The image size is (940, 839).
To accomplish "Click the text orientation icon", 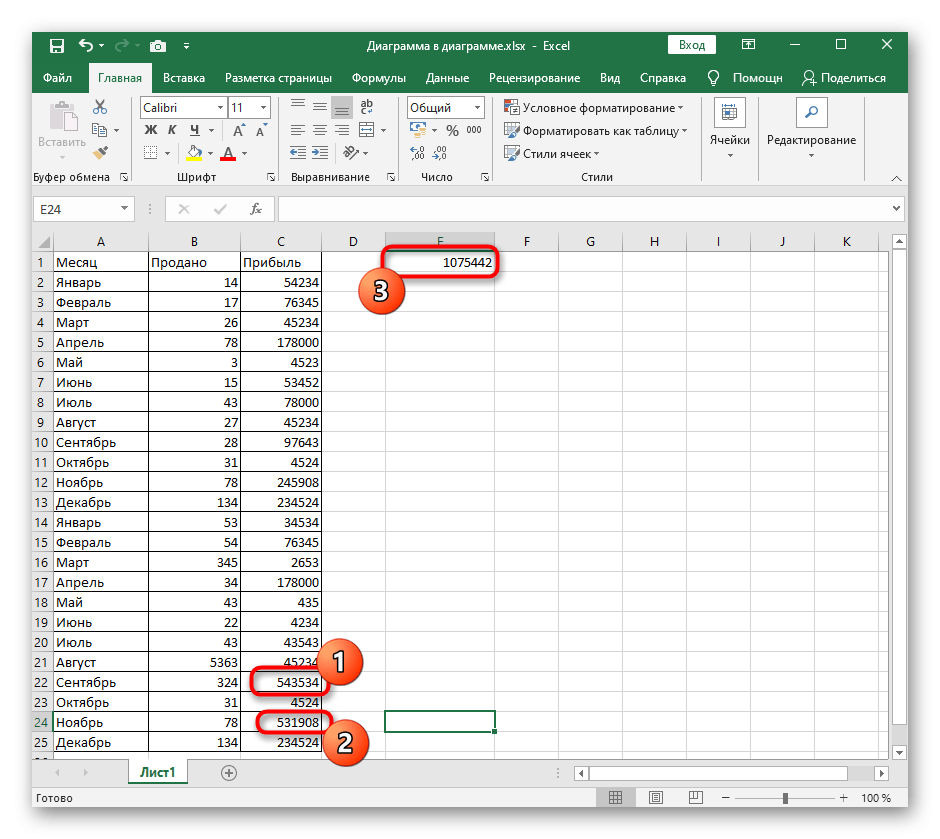I will coord(351,153).
